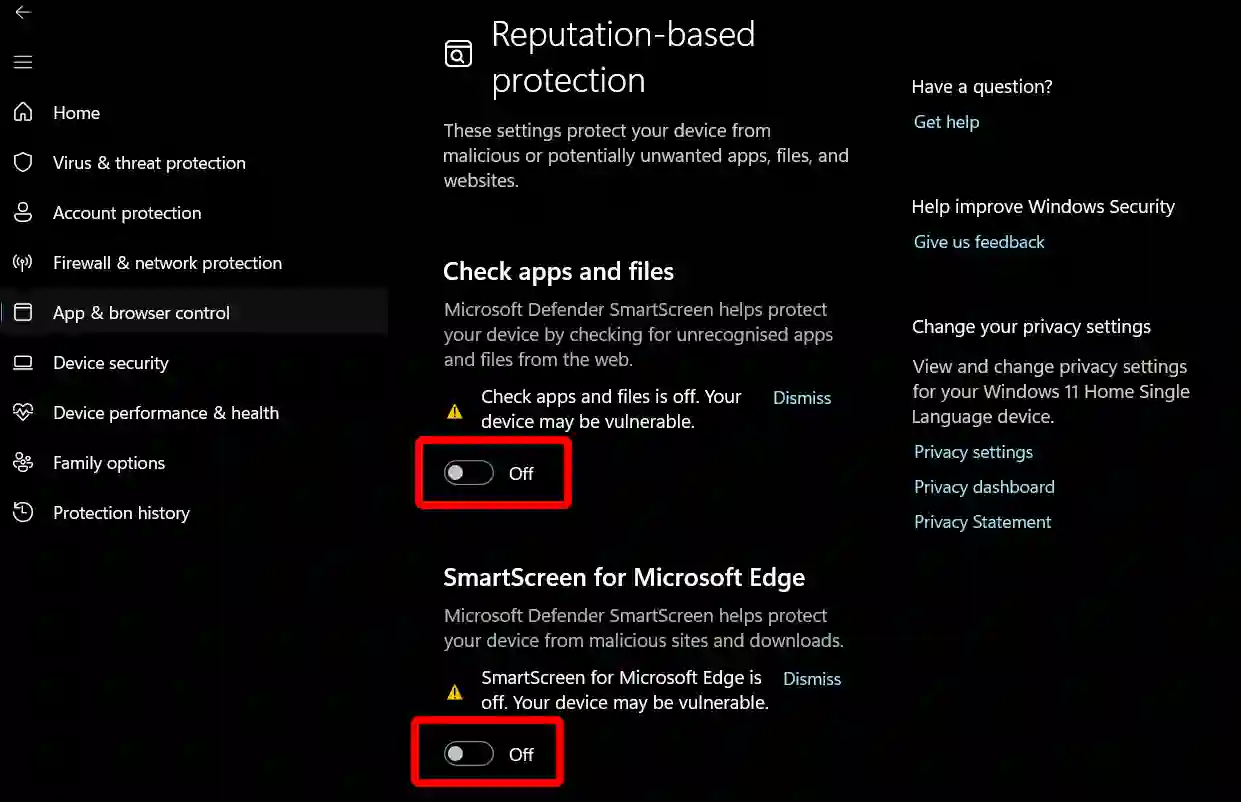Click the back arrow at top left
Screen dimensions: 1241x802
(x=22, y=14)
